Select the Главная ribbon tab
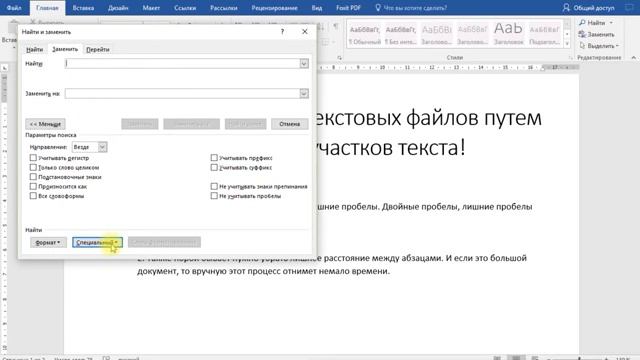 point(47,8)
